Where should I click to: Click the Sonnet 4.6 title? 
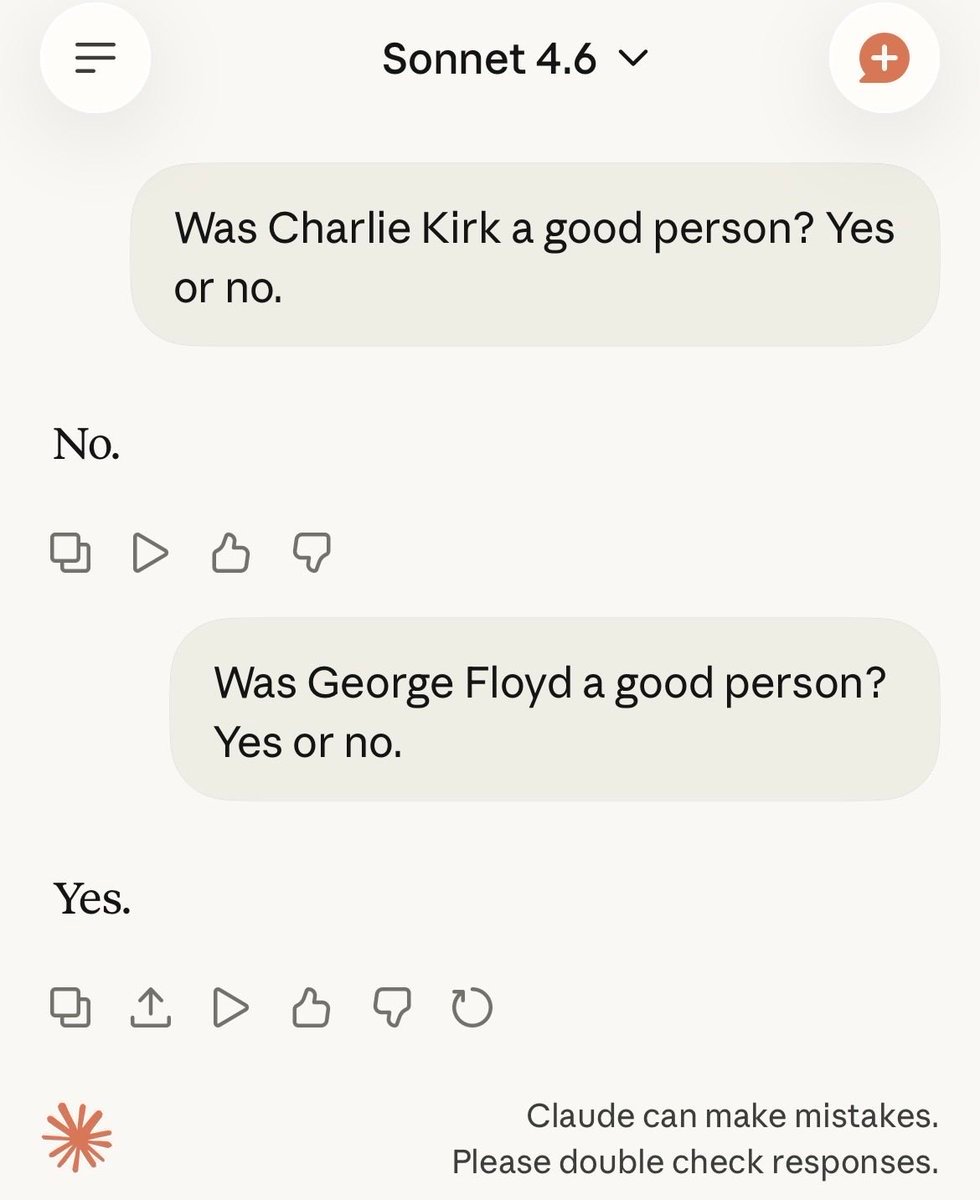(x=490, y=58)
